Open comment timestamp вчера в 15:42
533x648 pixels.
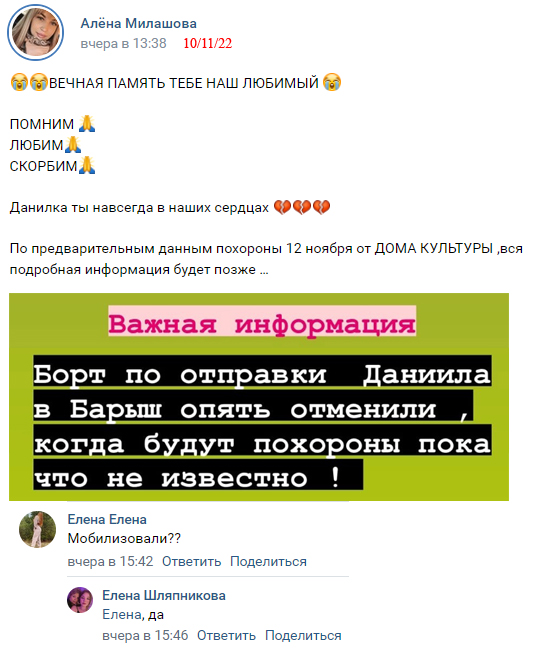pos(110,562)
